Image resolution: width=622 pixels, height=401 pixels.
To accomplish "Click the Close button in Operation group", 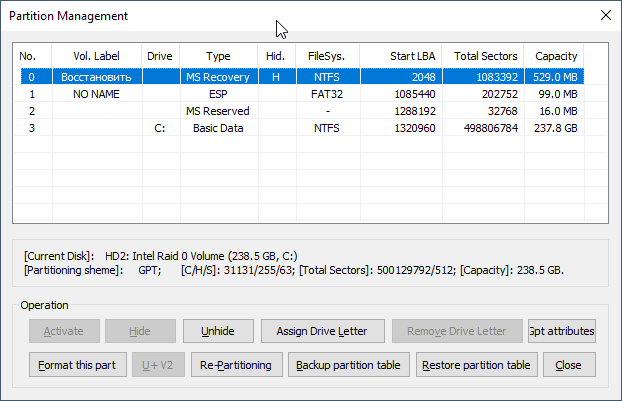I will [x=569, y=365].
